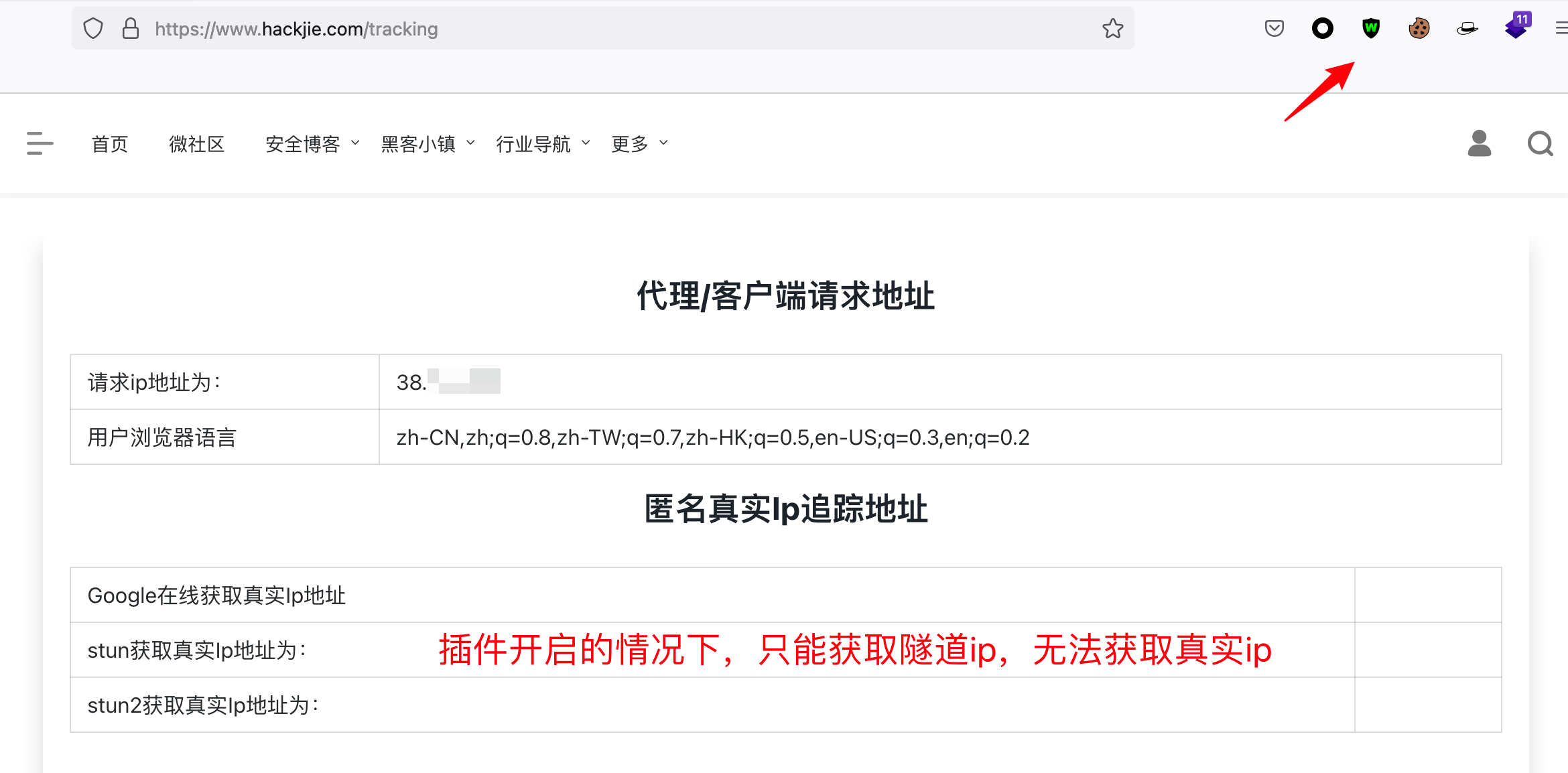This screenshot has height=773, width=1568.
Task: Bookmark this page with the star icon
Action: (x=1112, y=29)
